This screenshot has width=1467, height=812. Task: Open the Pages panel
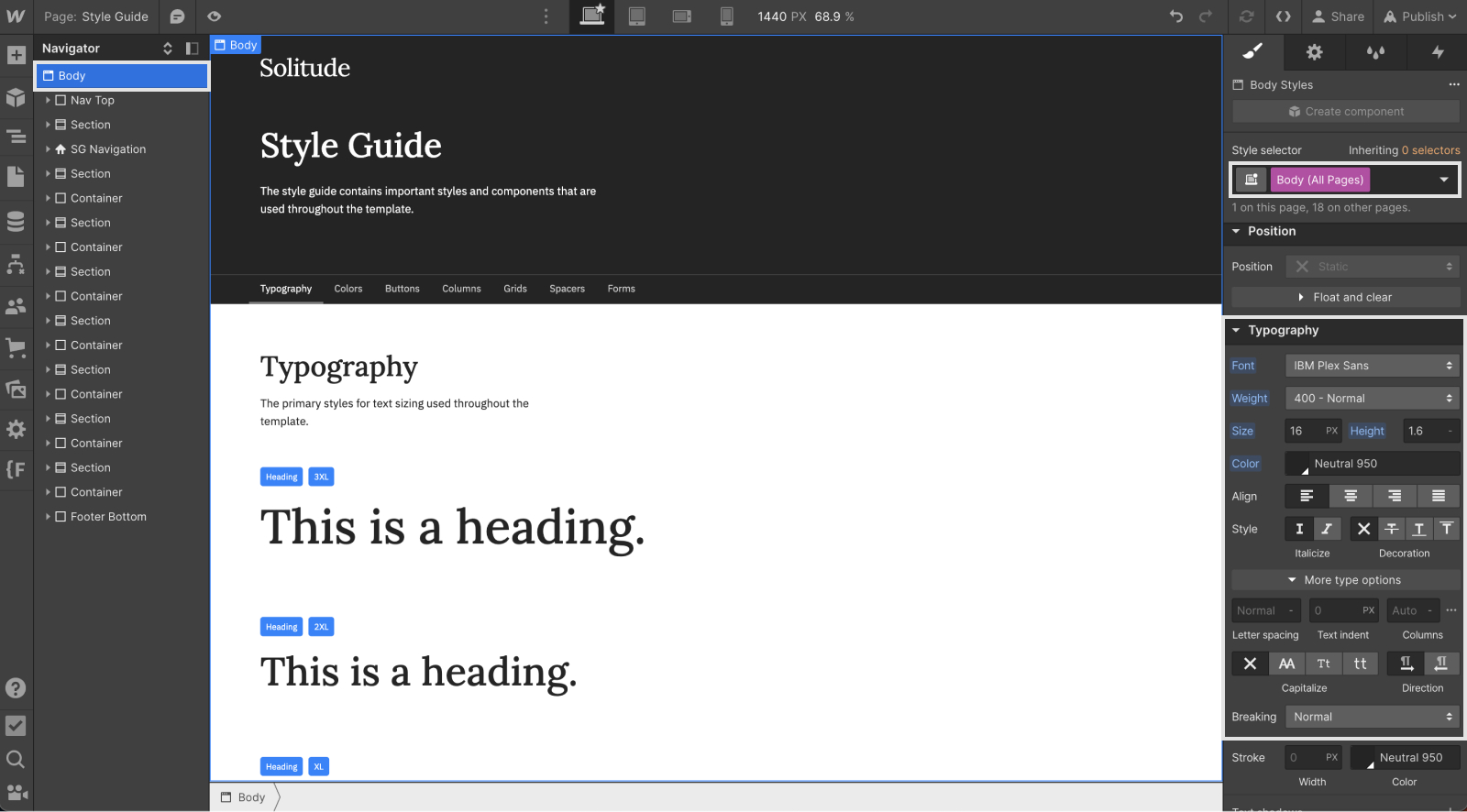pos(16,177)
